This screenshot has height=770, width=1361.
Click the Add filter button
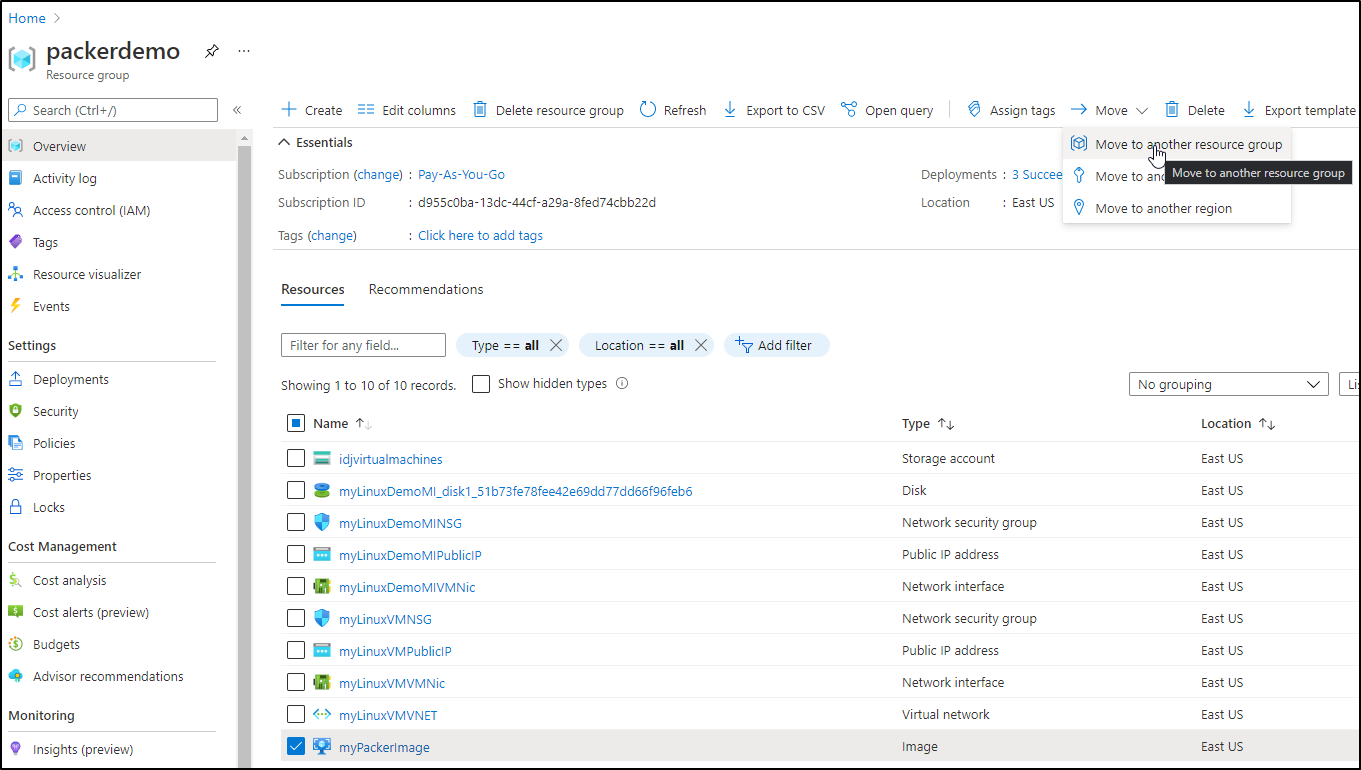click(x=776, y=345)
